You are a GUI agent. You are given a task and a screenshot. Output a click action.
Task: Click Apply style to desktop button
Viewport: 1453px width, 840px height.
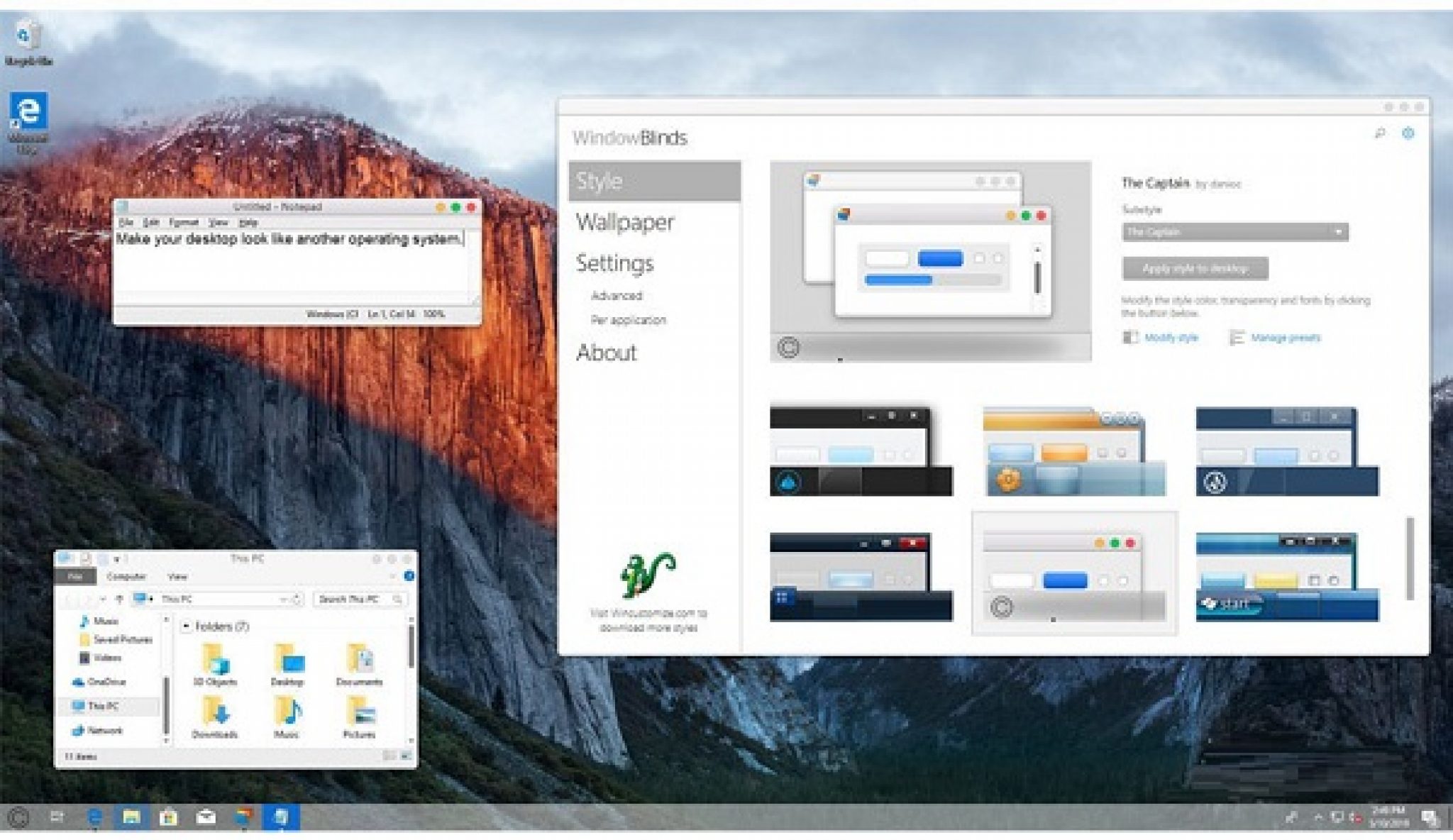pyautogui.click(x=1195, y=268)
